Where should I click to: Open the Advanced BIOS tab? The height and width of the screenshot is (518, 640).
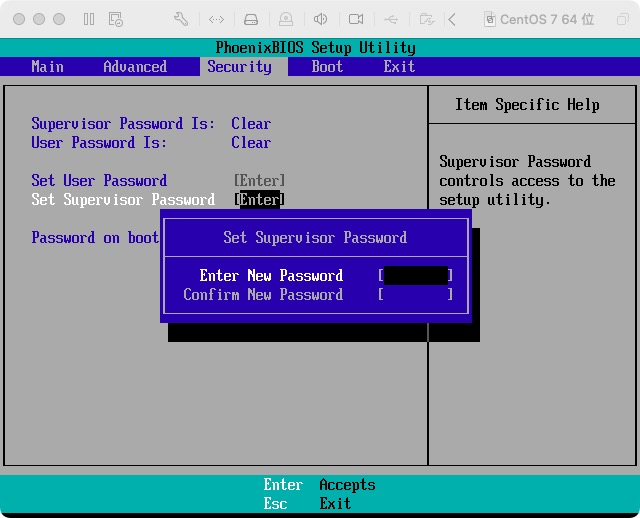(135, 67)
